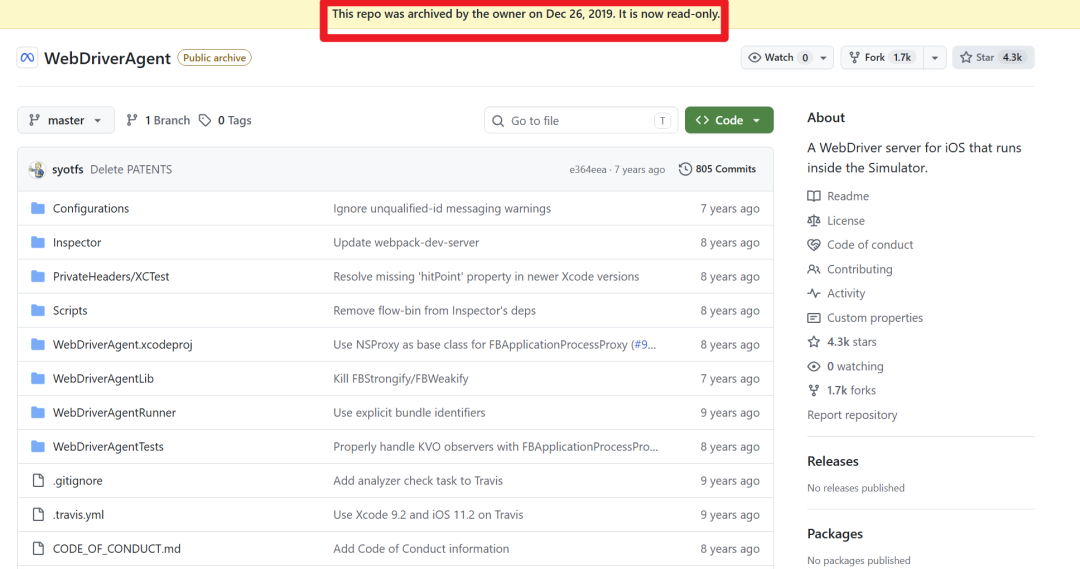
Task: Click the Inspector folder icon
Action: (38, 242)
